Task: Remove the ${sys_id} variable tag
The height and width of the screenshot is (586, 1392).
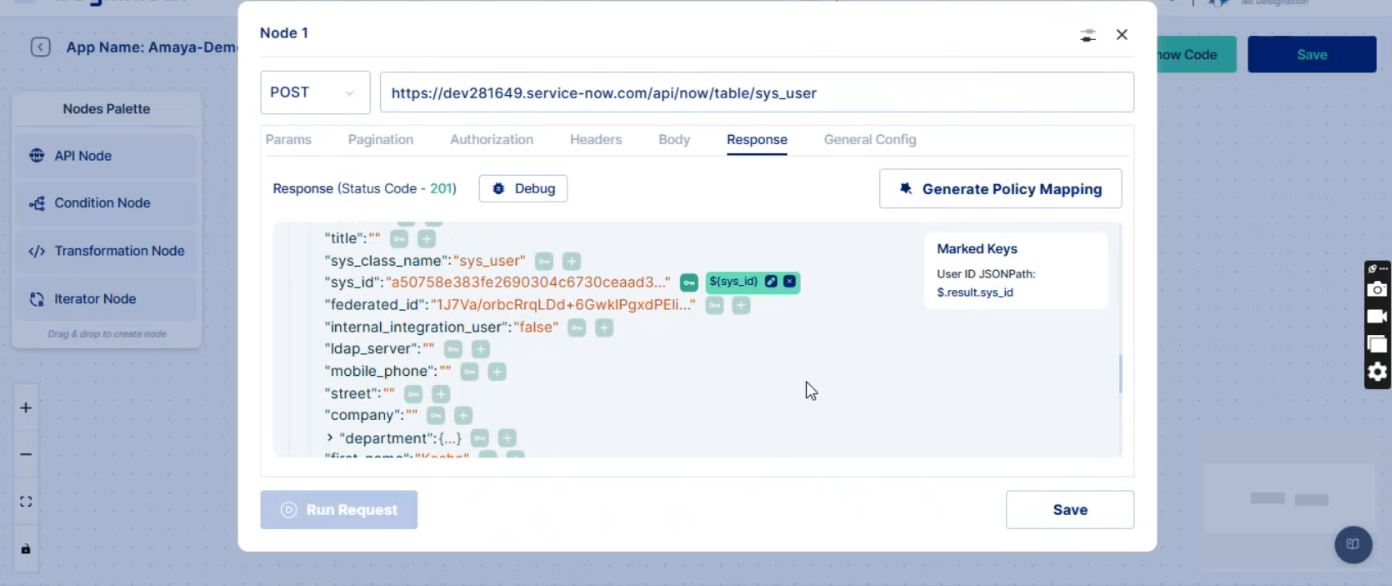Action: coord(789,282)
